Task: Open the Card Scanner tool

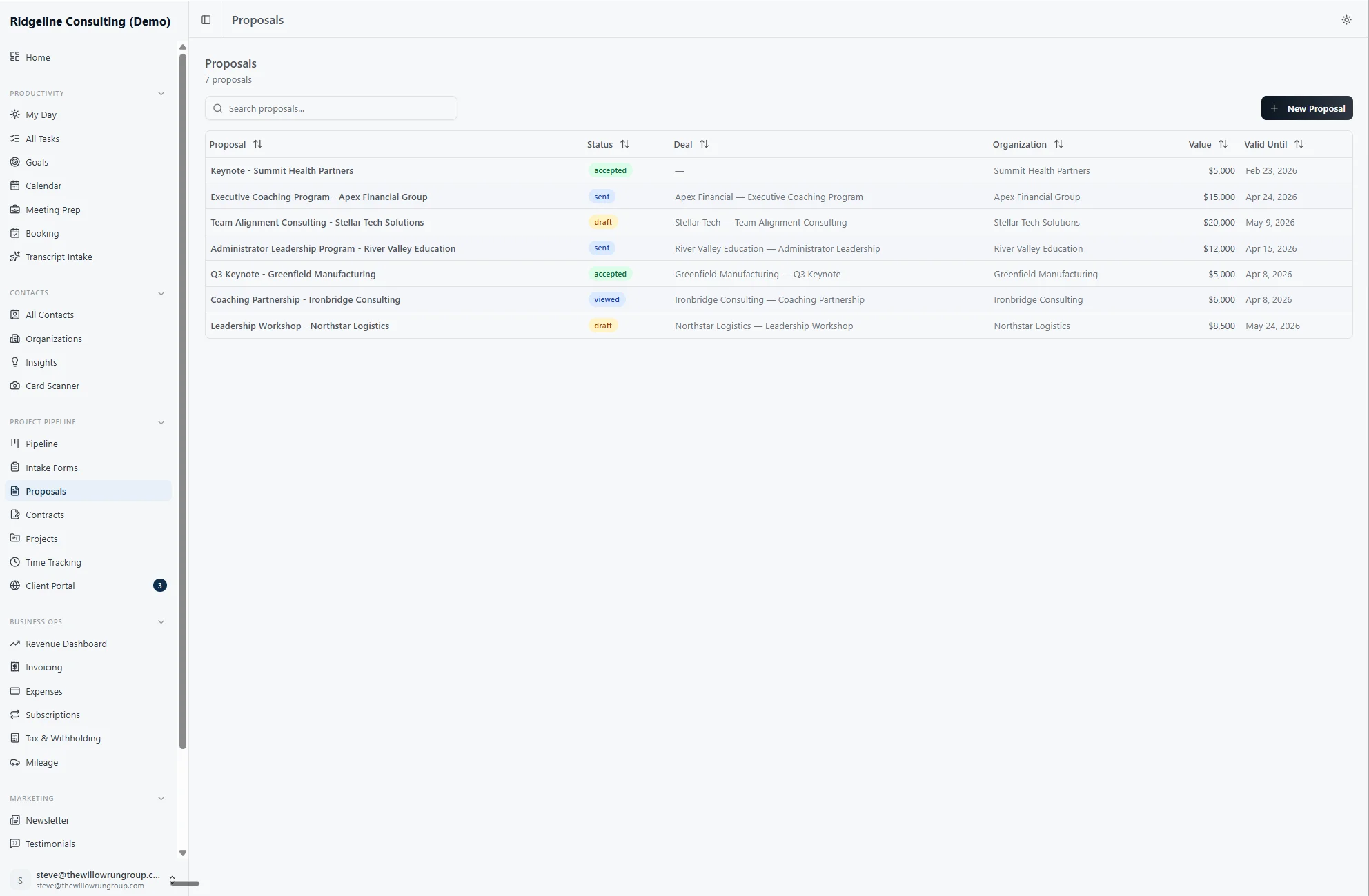Action: 14,386
